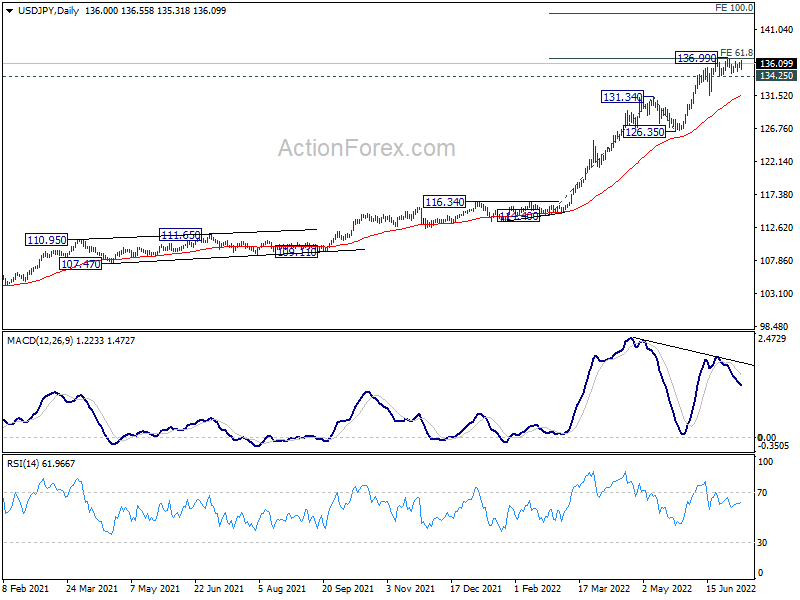Screen dimensions: 800x600
Task: Select the 111.650 price label
Action: pyautogui.click(x=181, y=235)
